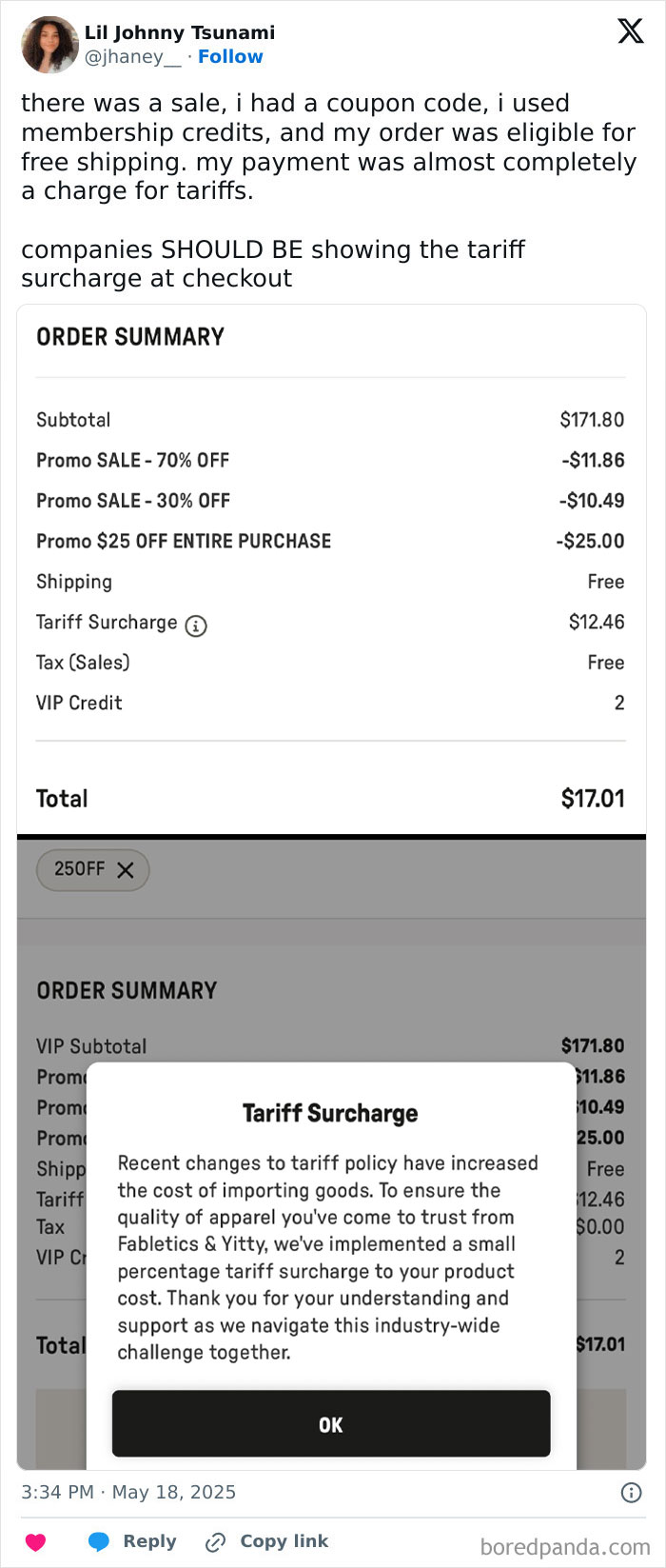Open the info icon next to the timestamp
This screenshot has height=1568, width=666.
pyautogui.click(x=631, y=1493)
